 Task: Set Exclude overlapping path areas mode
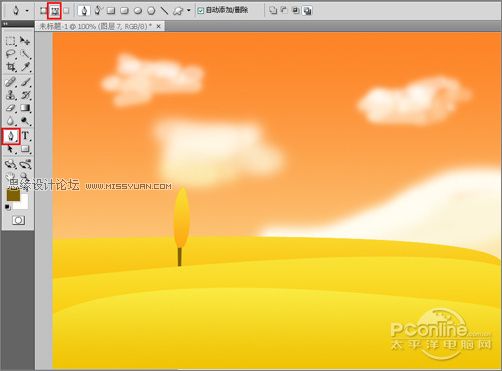(x=307, y=11)
